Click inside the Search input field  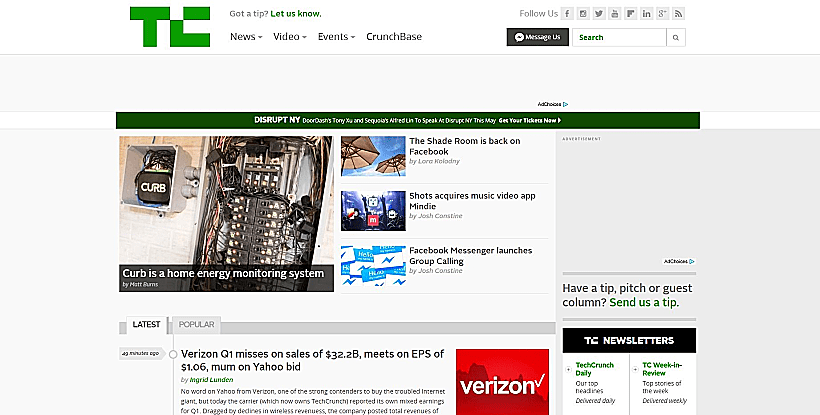(x=619, y=38)
